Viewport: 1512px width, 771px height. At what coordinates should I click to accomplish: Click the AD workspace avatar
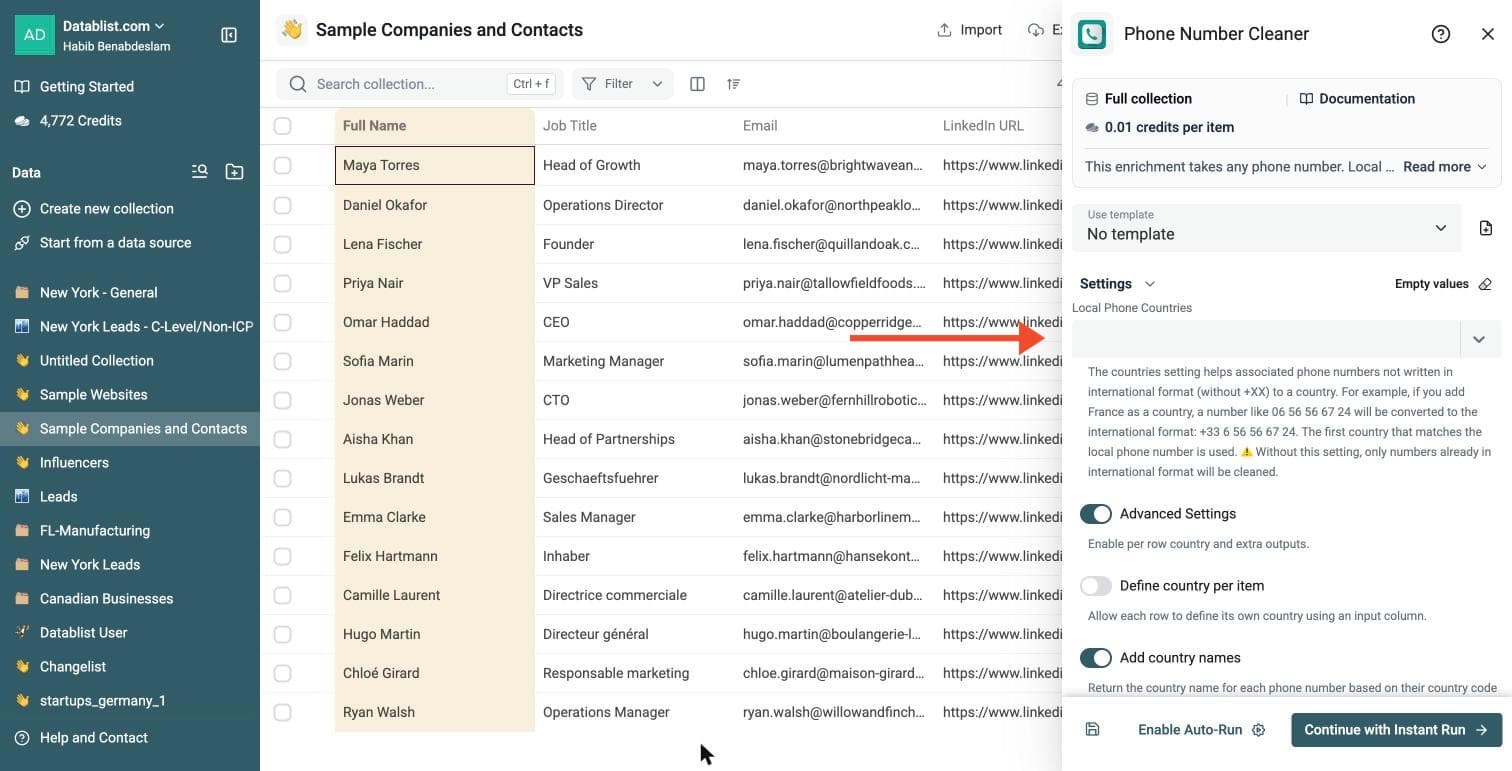[34, 34]
